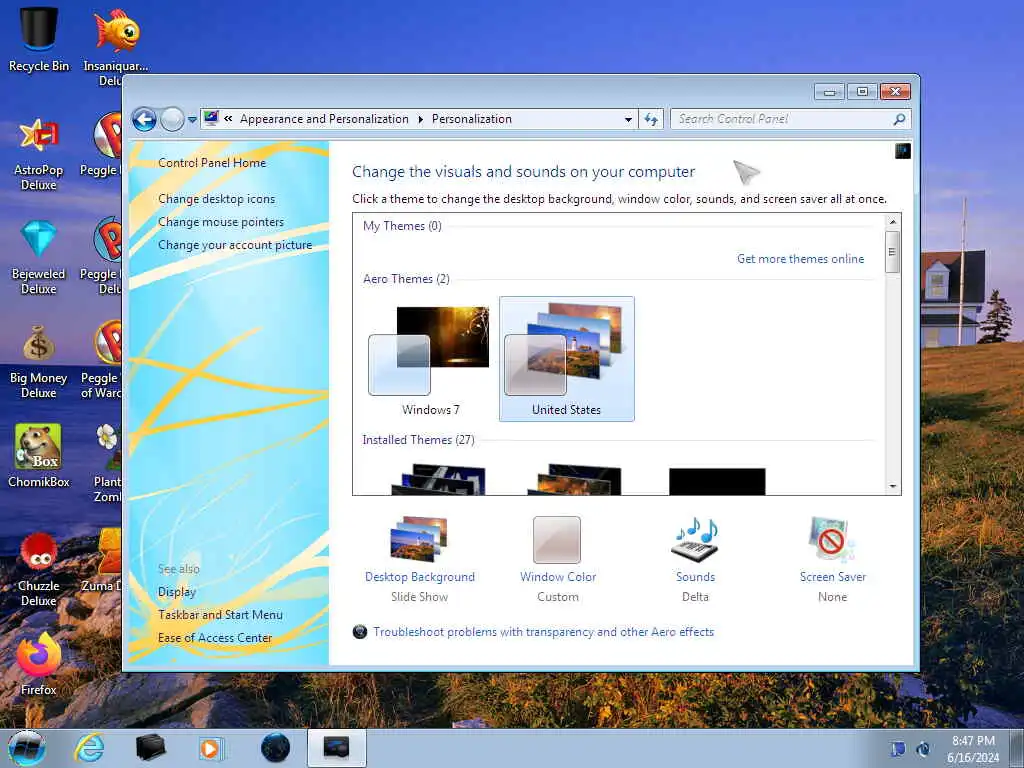Click theme list scroll up arrow

coord(893,222)
